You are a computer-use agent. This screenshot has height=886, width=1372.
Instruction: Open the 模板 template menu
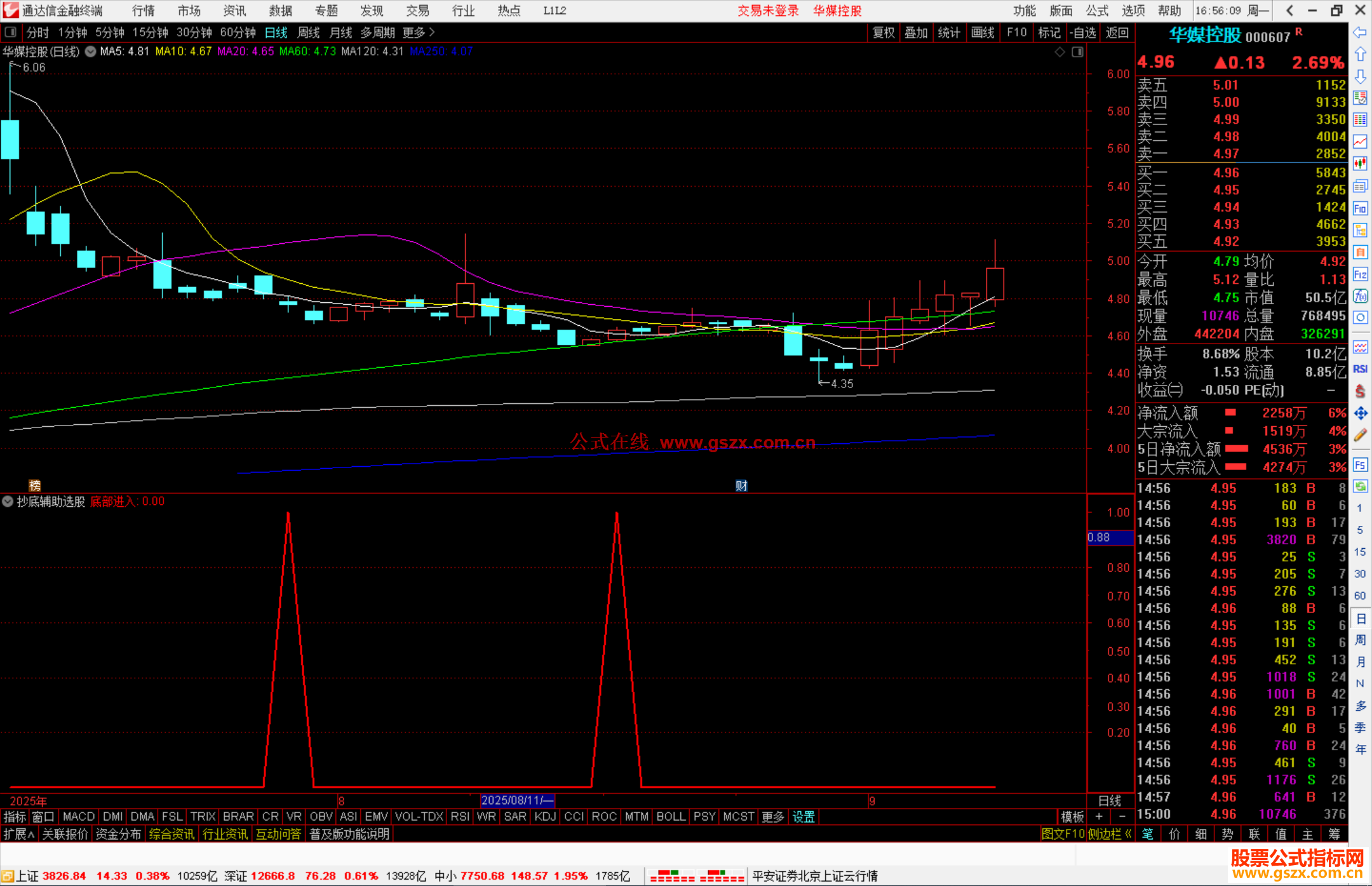pos(1072,817)
